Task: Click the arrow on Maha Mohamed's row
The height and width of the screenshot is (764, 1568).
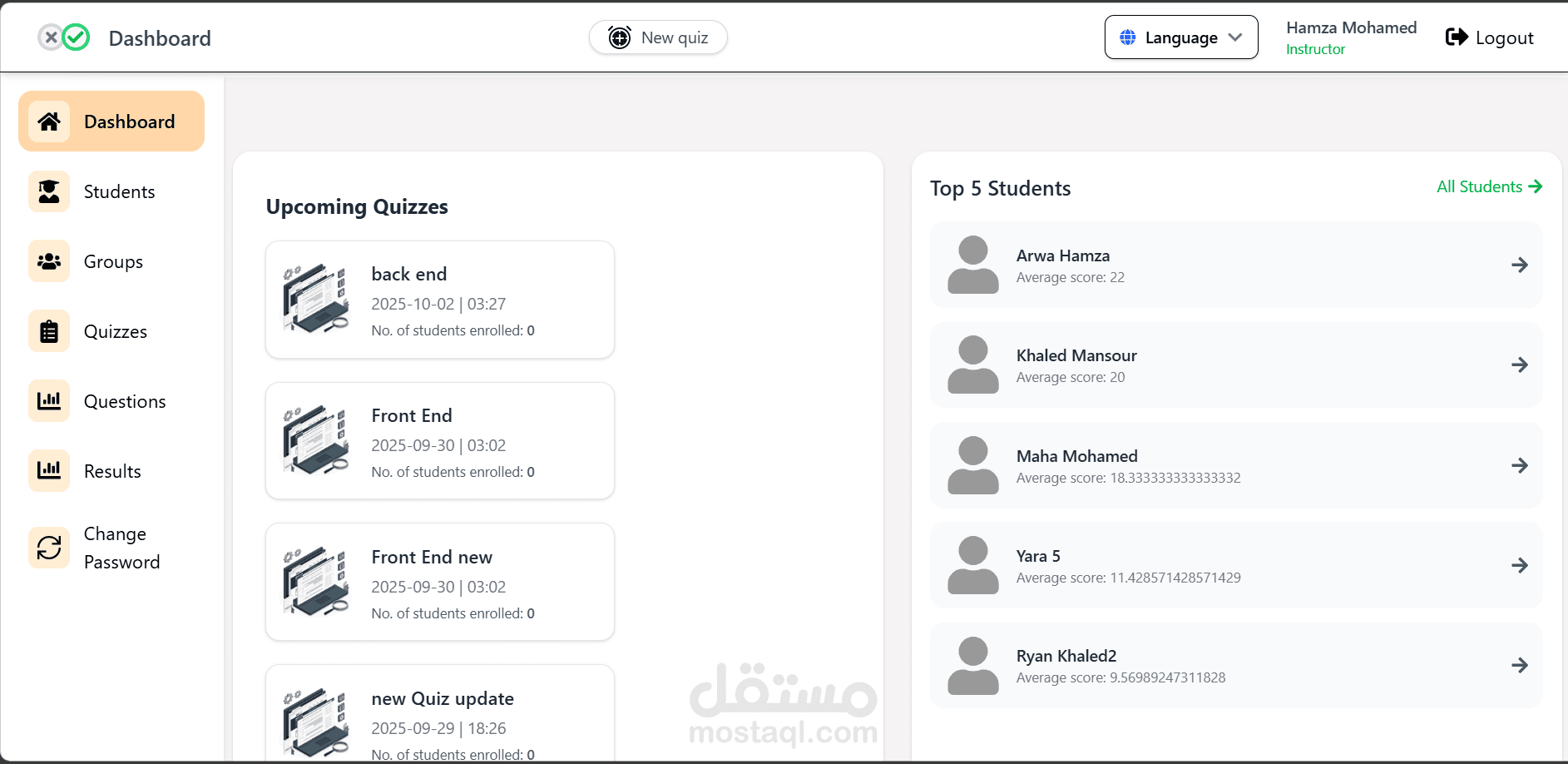Action: coord(1520,465)
